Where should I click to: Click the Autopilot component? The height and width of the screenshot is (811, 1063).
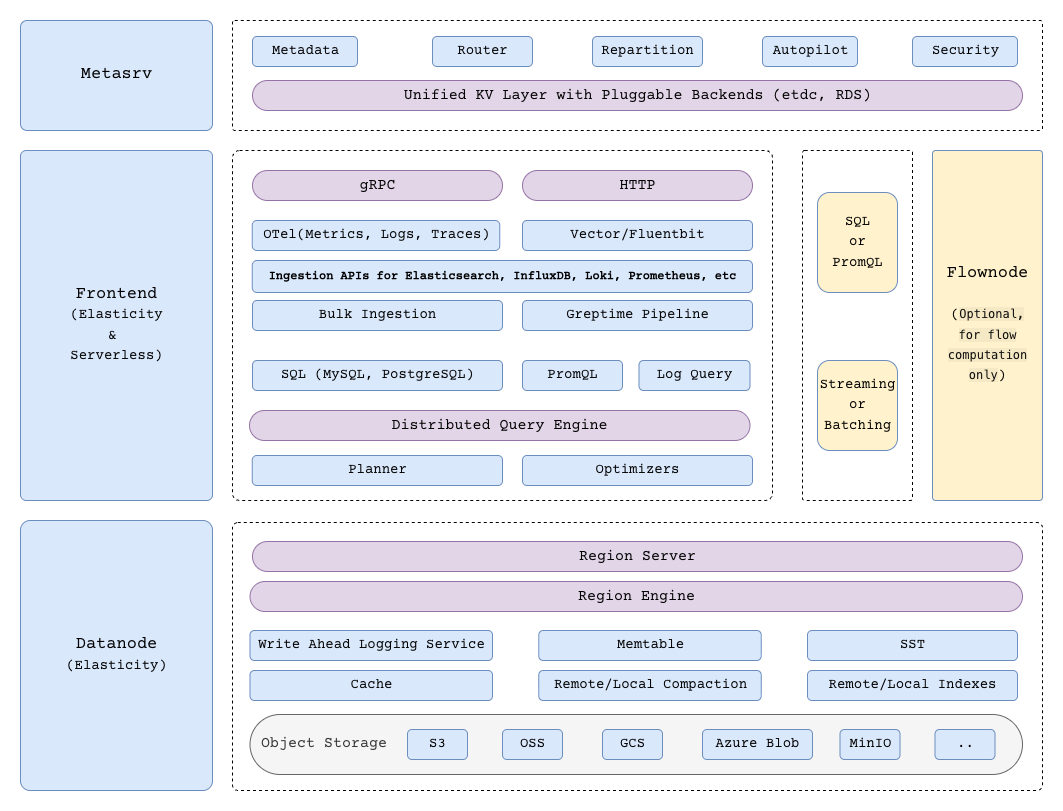[810, 51]
